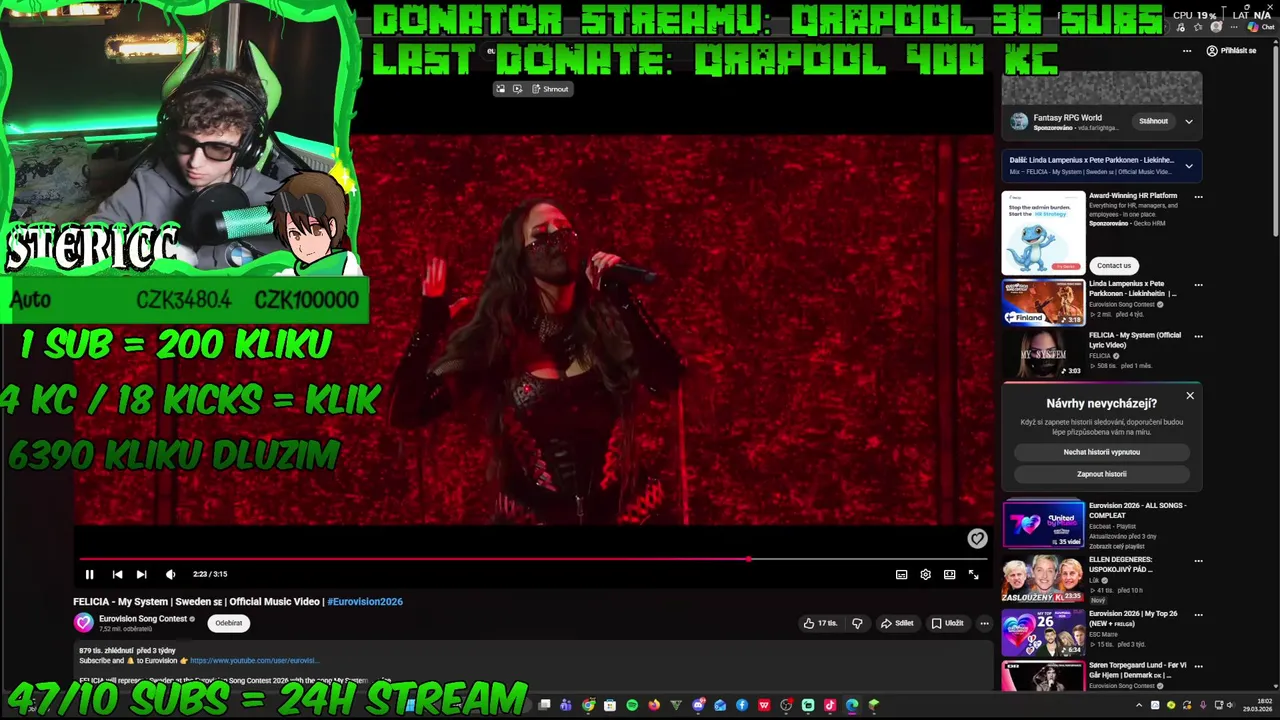Open Microsoft Edge from the taskbar
Image resolution: width=1280 pixels, height=720 pixels.
[x=852, y=705]
